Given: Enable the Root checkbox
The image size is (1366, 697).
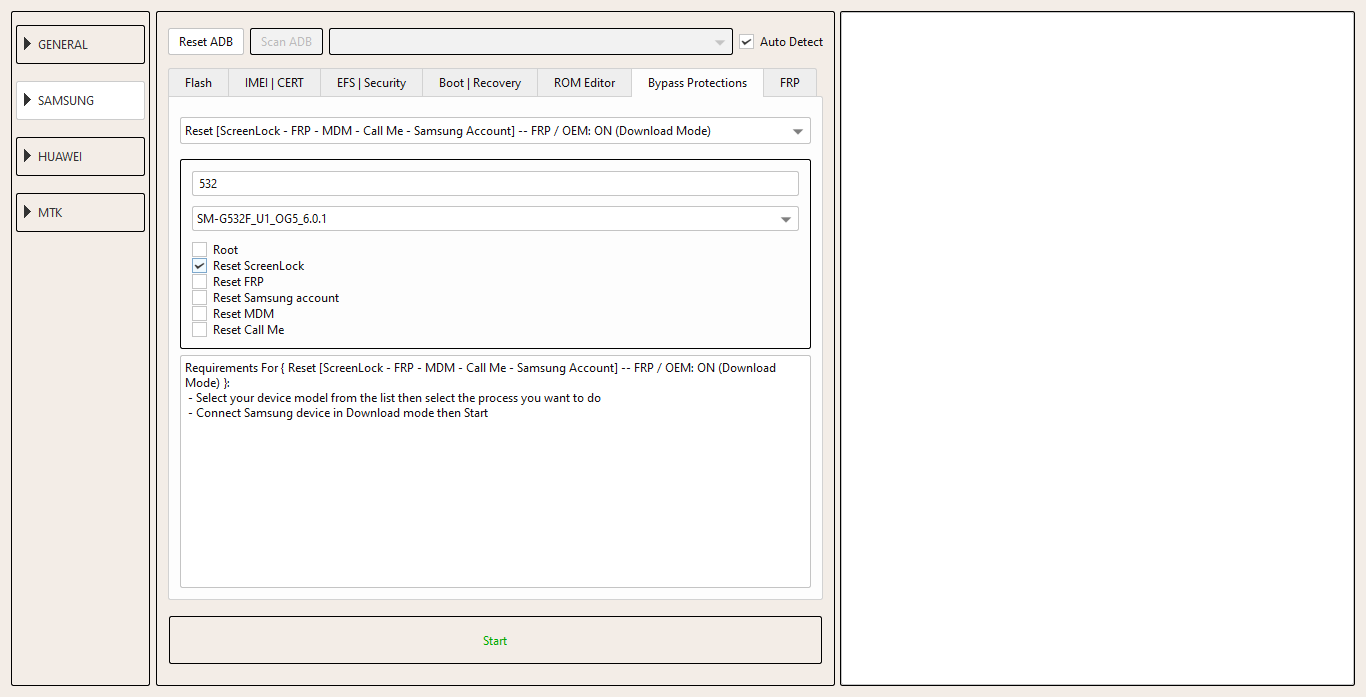Looking at the screenshot, I should (200, 250).
